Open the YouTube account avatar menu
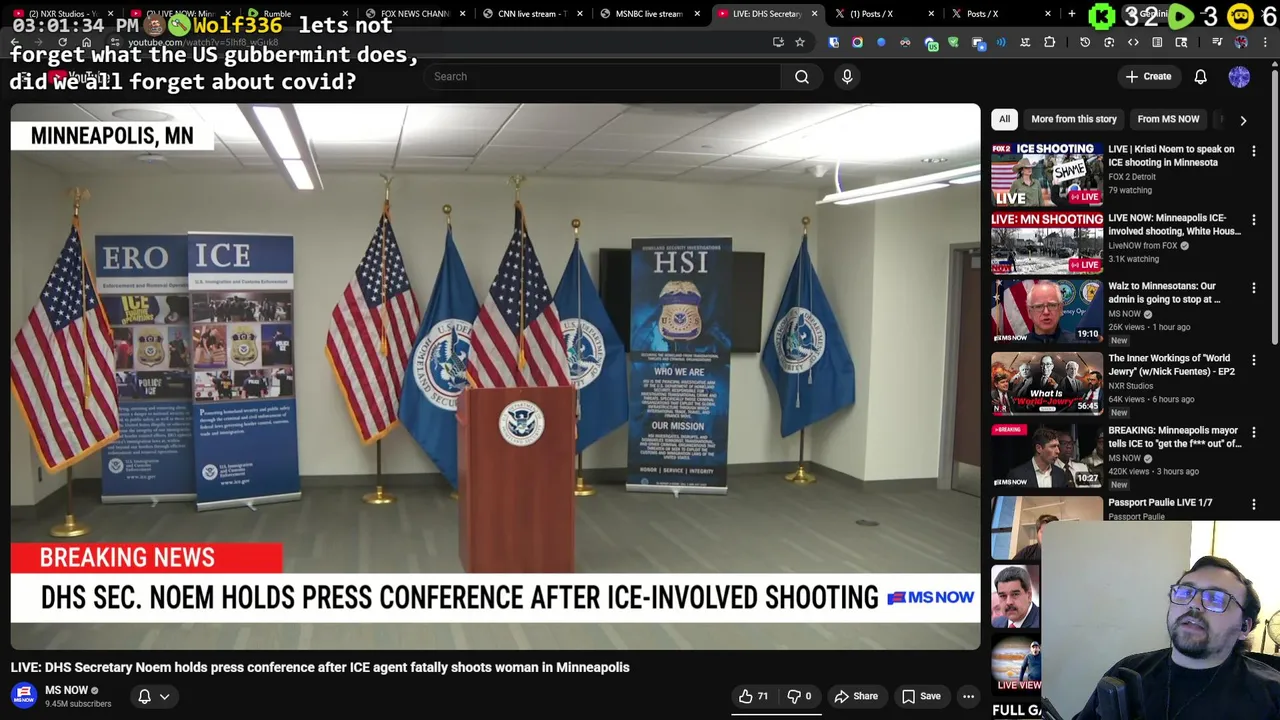Viewport: 1280px width, 720px height. 1239,76
